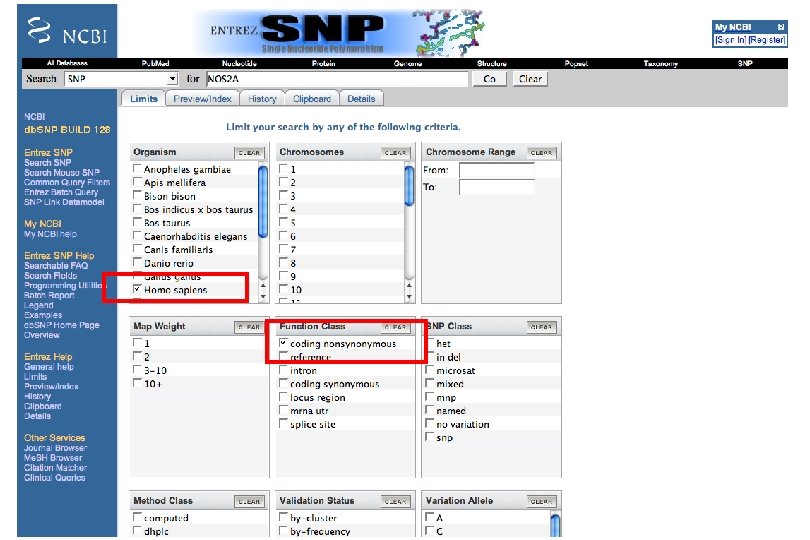Open Searchable FAQ sidebar link
The height and width of the screenshot is (540, 810).
coord(56,266)
